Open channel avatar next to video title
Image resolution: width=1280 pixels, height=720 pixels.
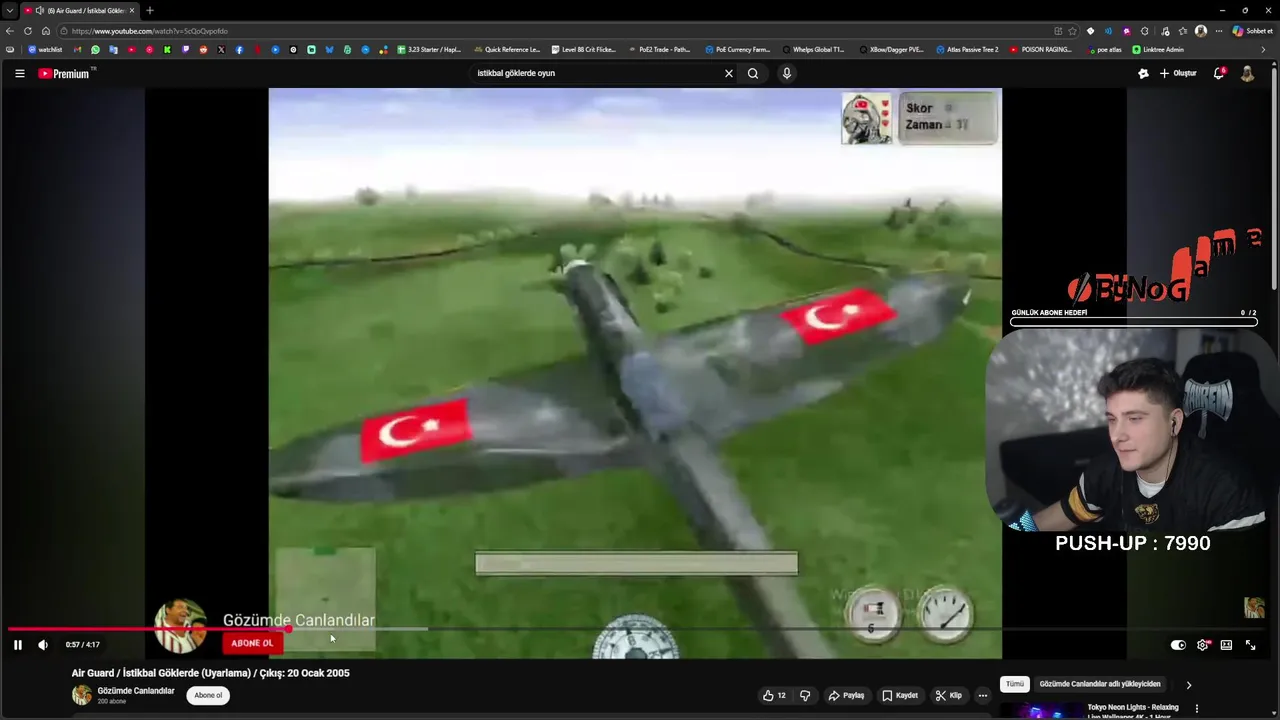point(81,695)
